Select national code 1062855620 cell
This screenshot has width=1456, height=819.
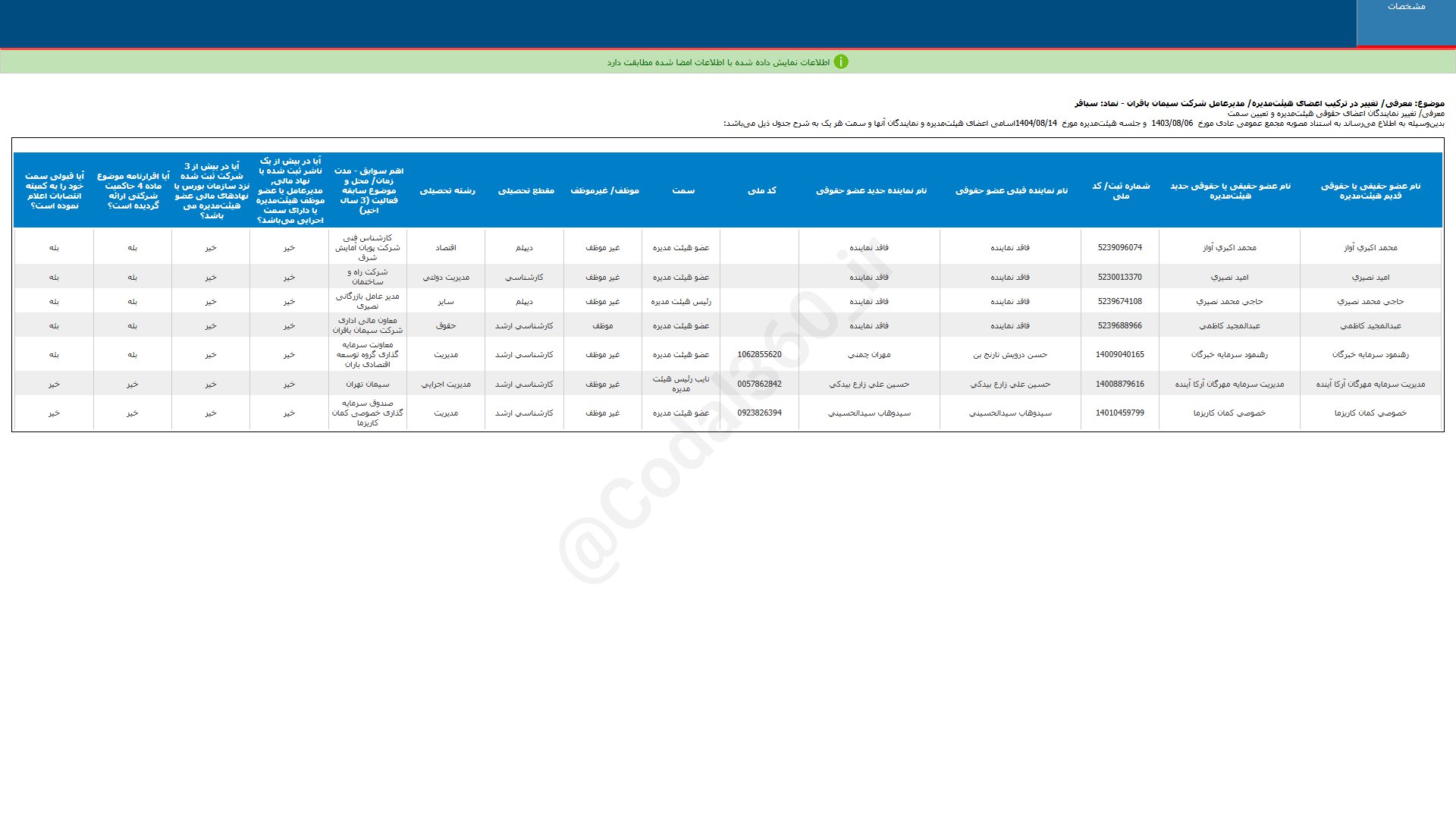[759, 354]
